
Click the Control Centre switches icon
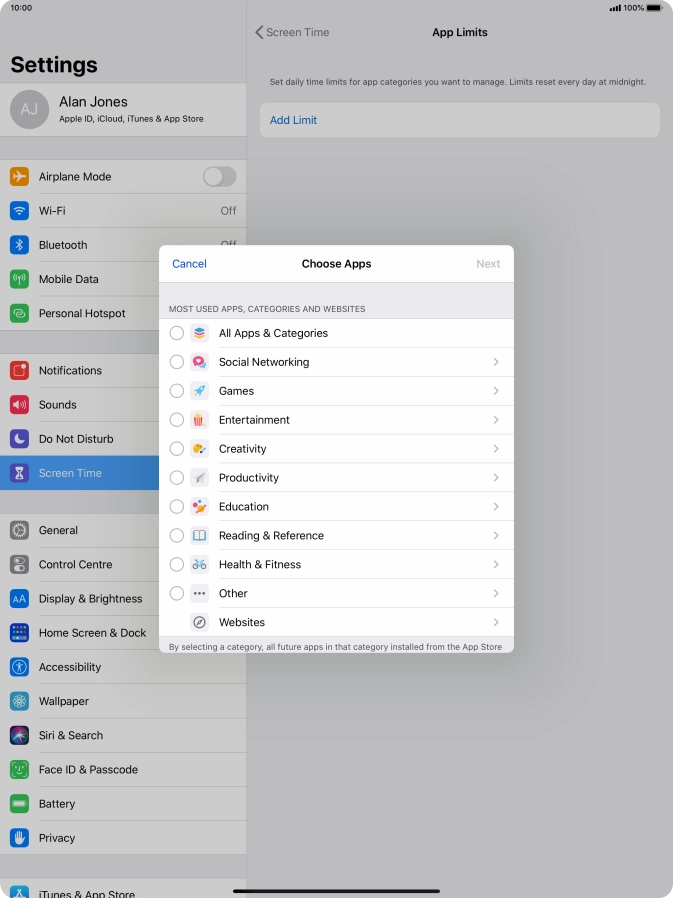(x=19, y=564)
